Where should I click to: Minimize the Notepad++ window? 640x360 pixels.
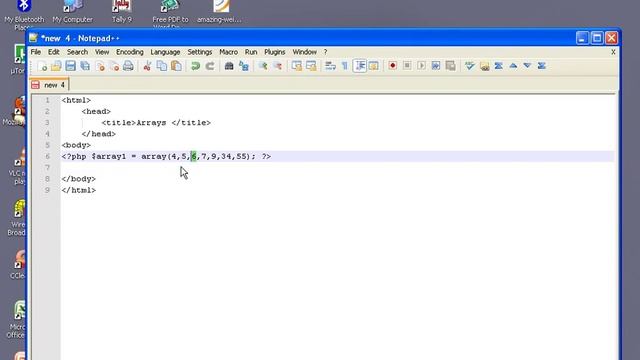pos(582,38)
